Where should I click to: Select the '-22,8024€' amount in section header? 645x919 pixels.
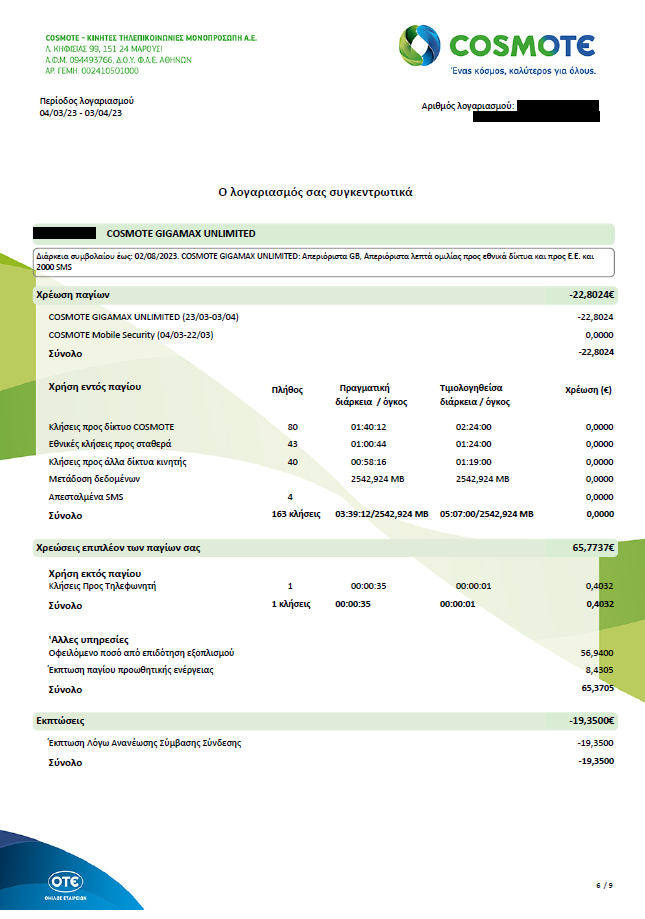tap(592, 295)
